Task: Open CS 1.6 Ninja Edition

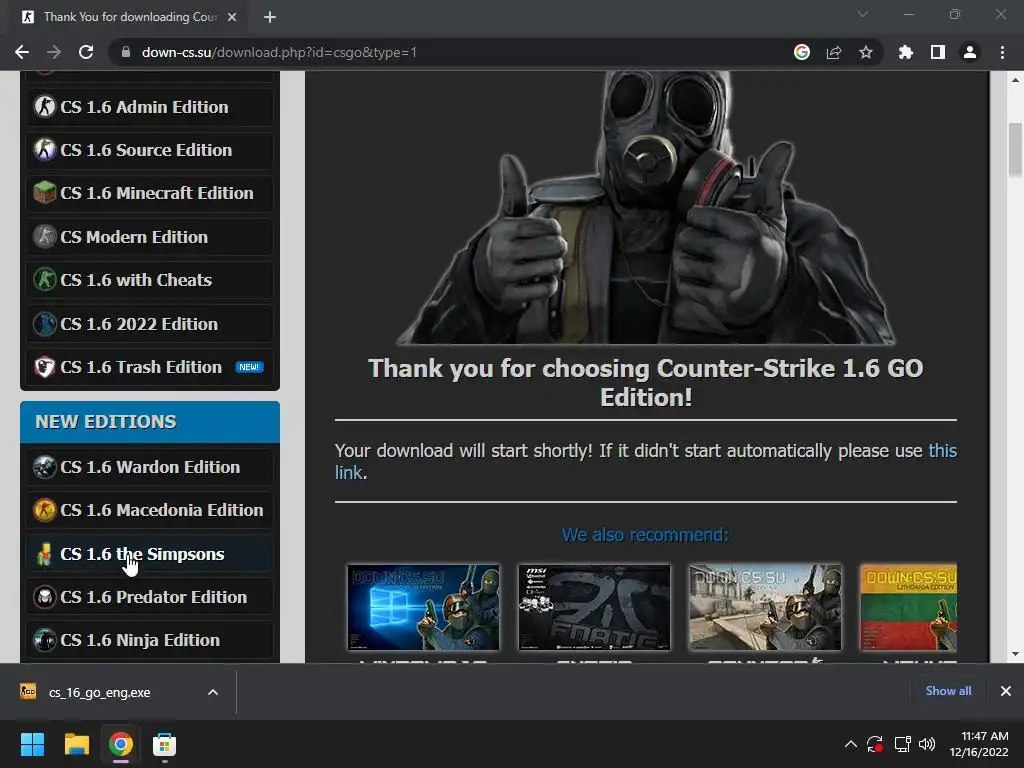Action: [150, 640]
